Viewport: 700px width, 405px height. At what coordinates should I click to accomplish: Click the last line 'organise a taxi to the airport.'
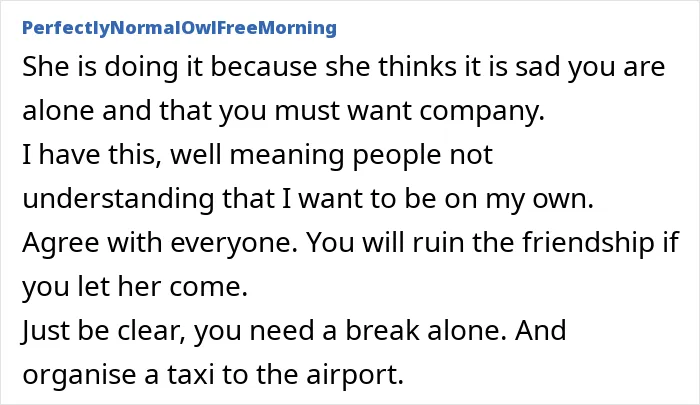[213, 374]
